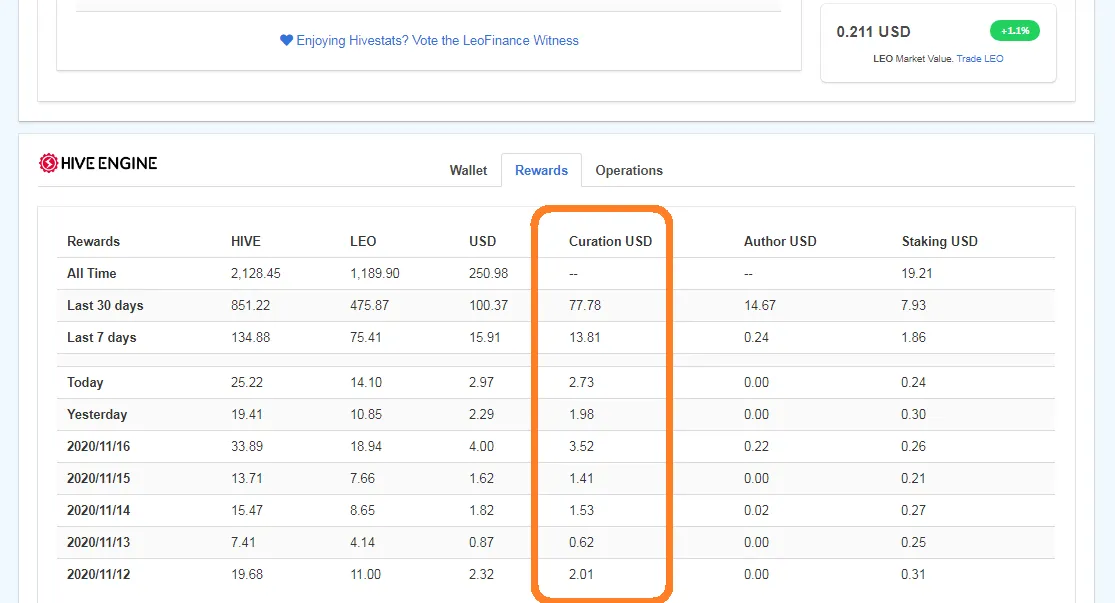Click the green +1.1% badge

[x=1015, y=31]
